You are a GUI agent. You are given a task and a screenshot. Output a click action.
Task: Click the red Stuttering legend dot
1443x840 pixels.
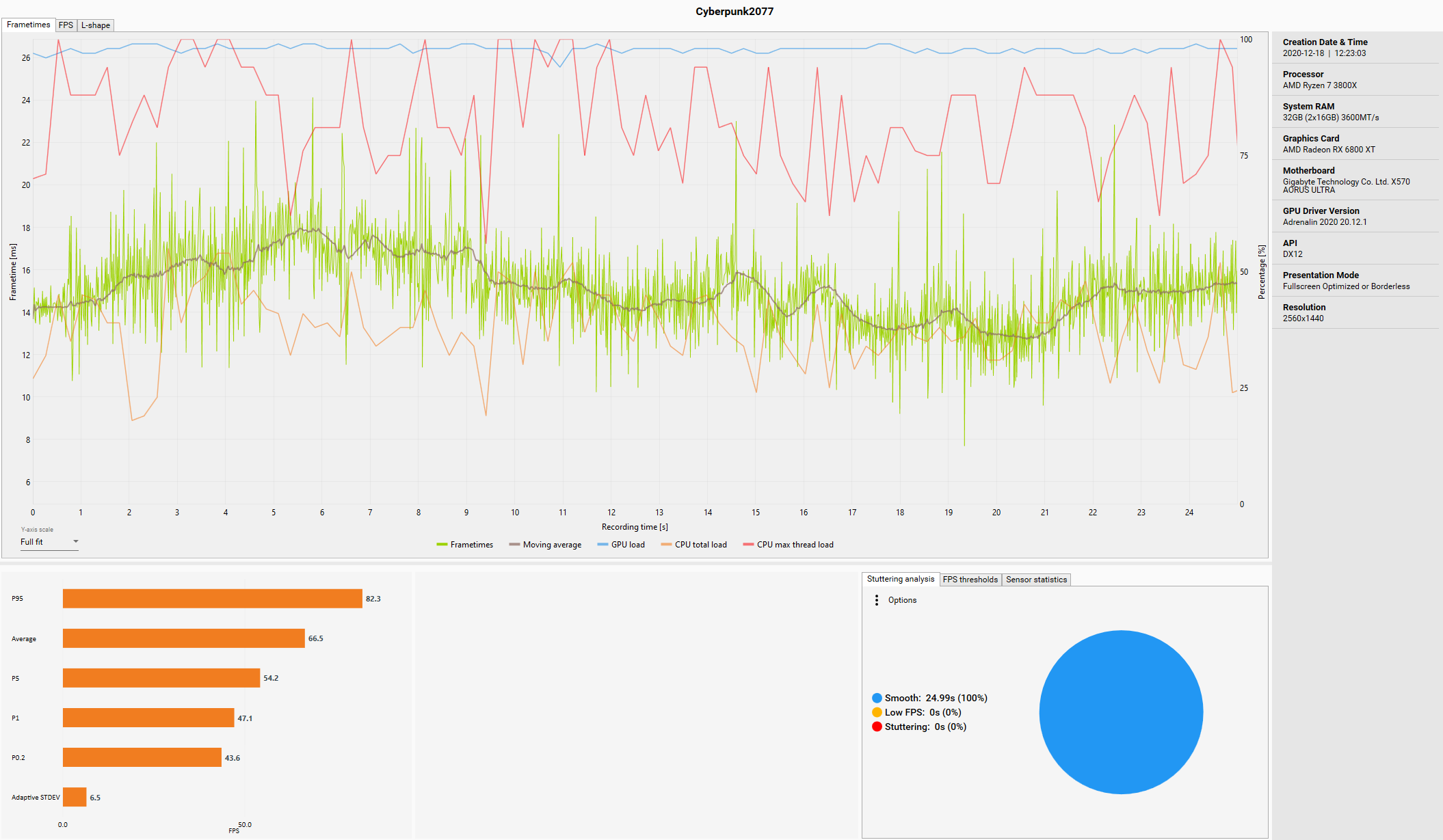point(877,727)
